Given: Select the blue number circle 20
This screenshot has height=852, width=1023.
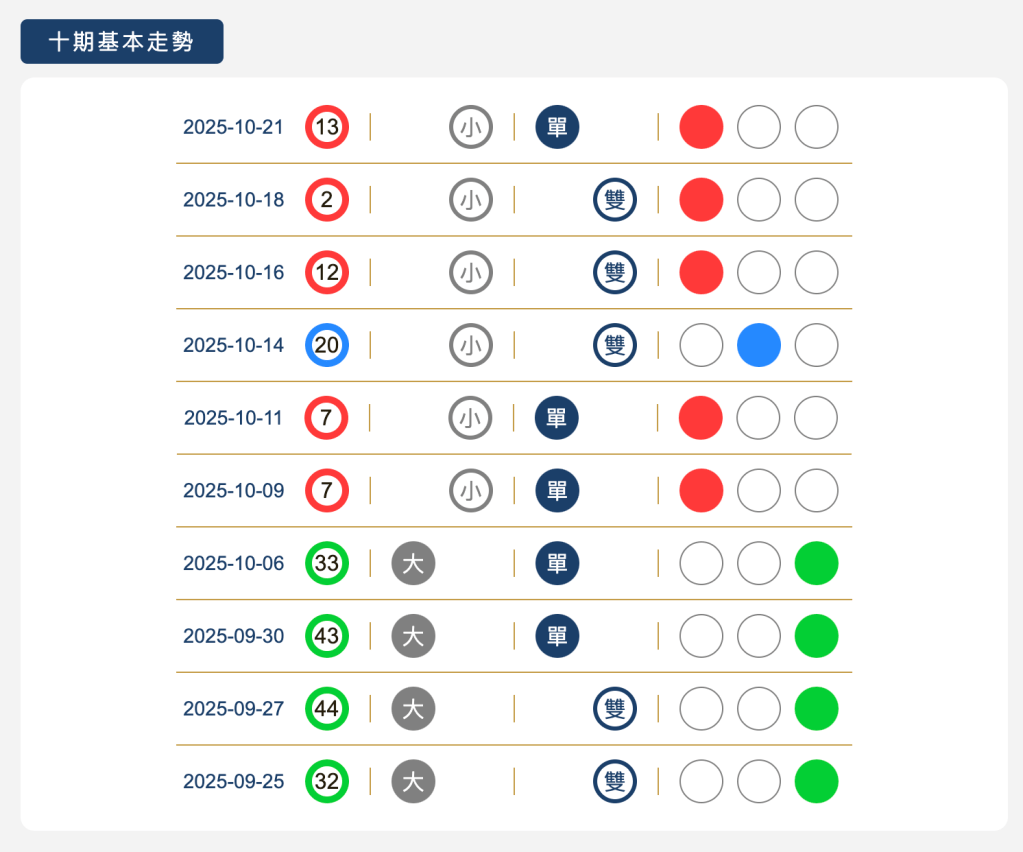Looking at the screenshot, I should [x=327, y=345].
